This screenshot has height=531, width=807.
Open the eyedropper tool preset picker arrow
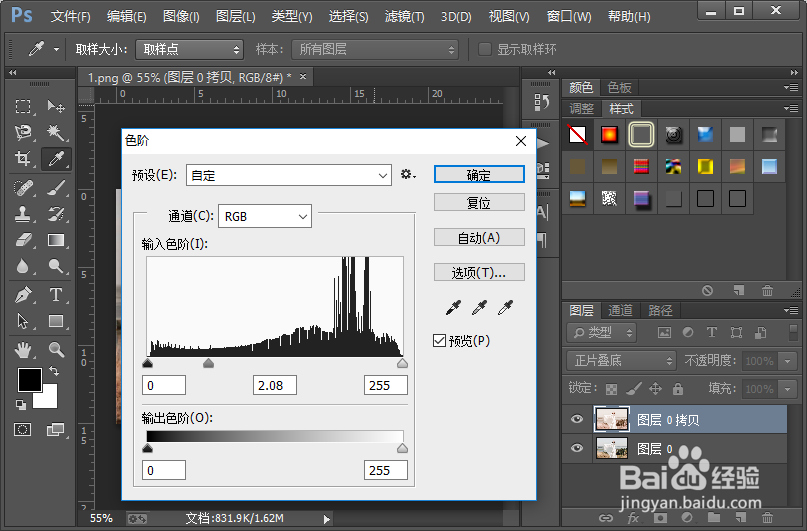(56, 49)
